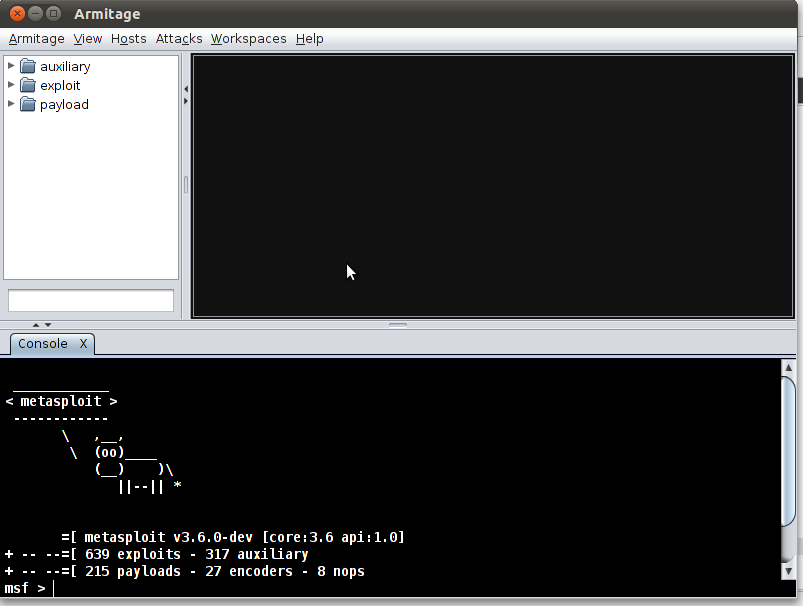Expand the auxiliary tree node

[x=11, y=67]
